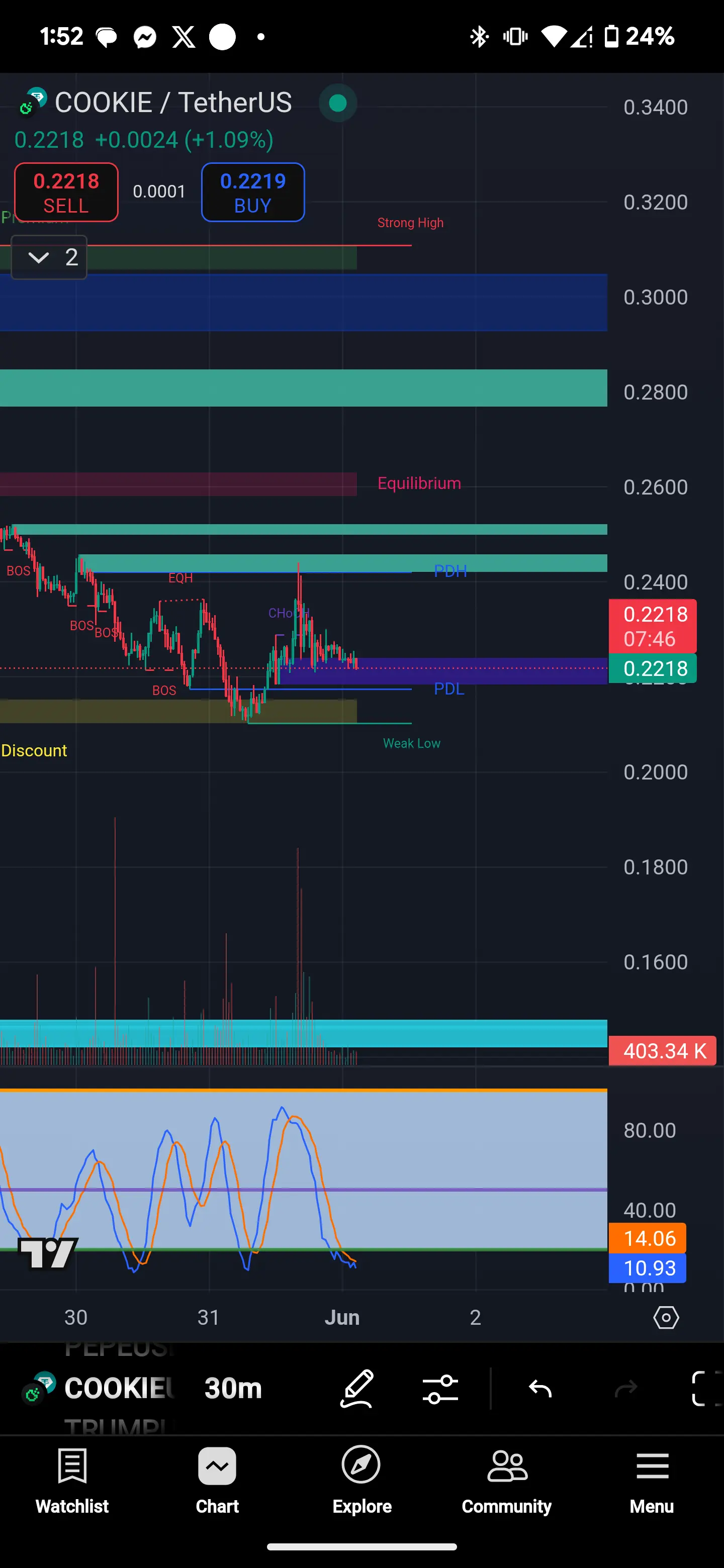Tap the 0.2000 price axis label
724x1568 pixels.
pyautogui.click(x=656, y=772)
